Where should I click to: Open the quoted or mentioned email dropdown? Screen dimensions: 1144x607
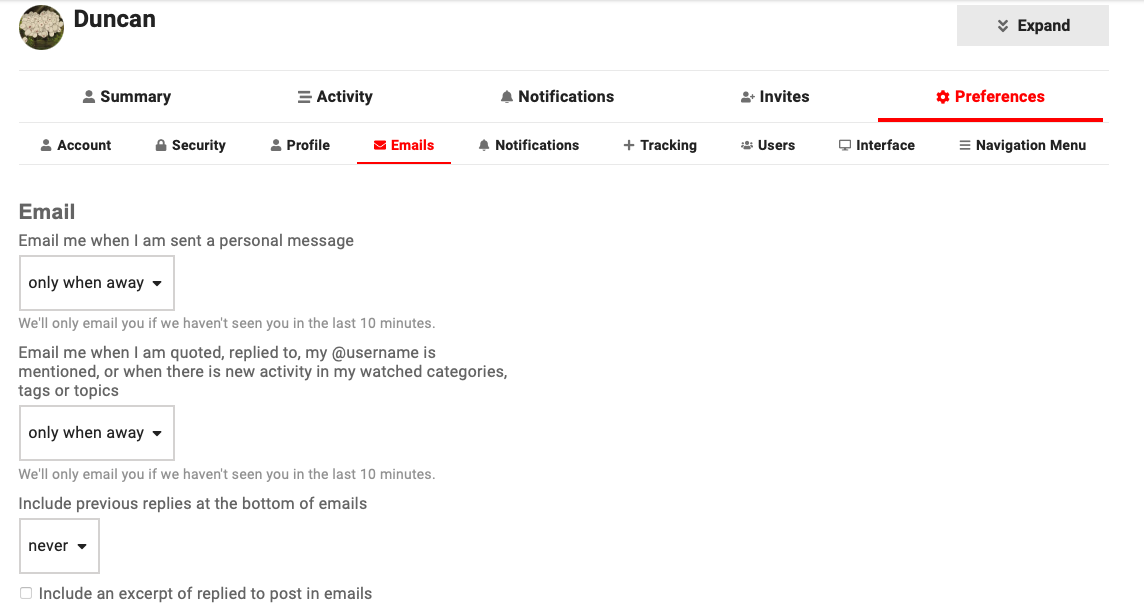point(96,433)
